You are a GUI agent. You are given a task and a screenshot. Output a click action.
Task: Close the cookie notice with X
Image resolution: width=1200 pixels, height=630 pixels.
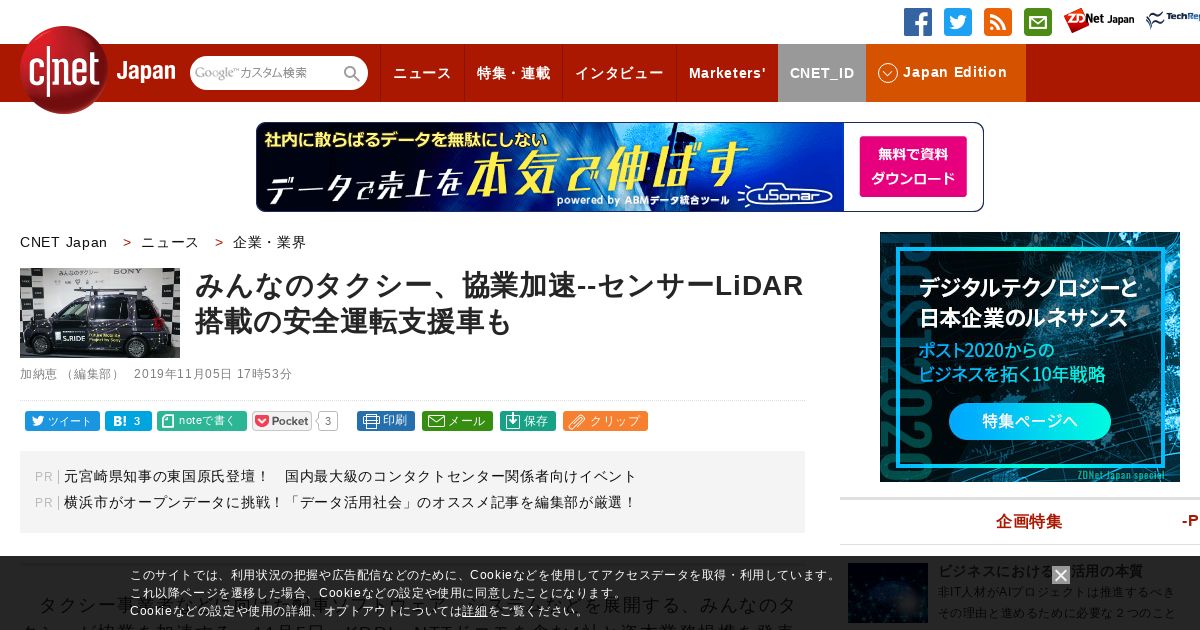click(x=1061, y=575)
